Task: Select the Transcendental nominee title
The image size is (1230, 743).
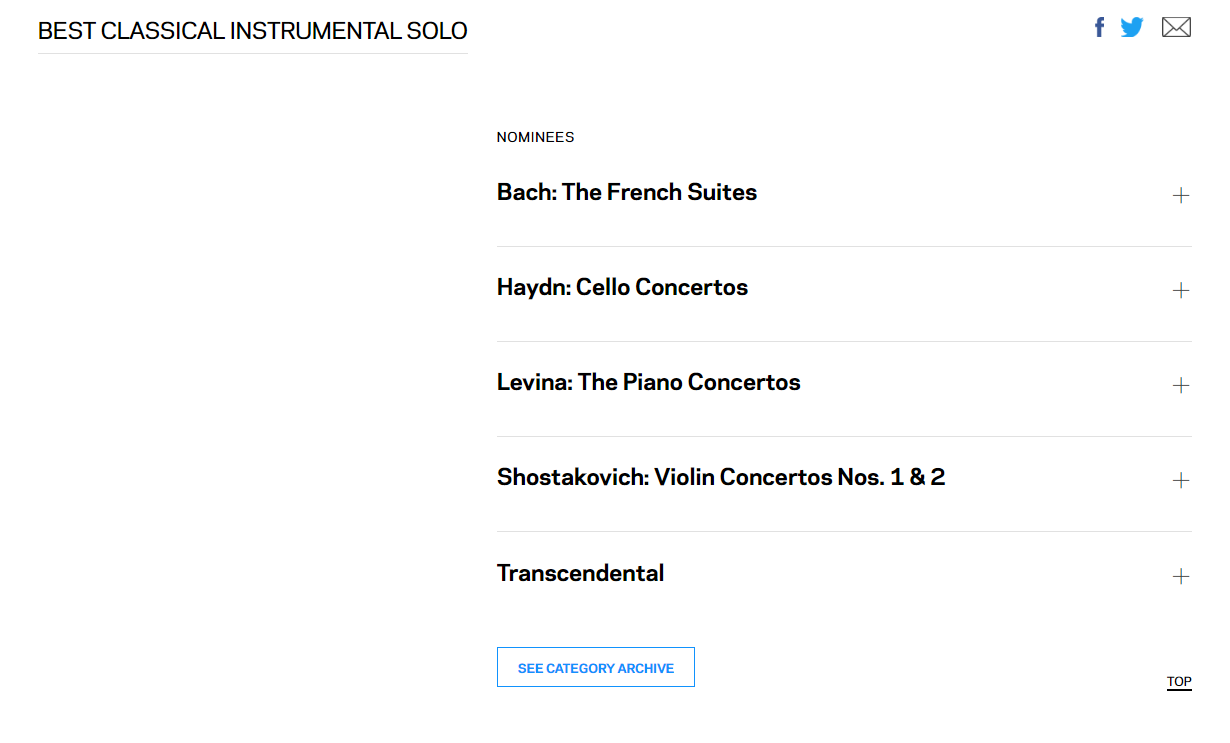Action: point(580,573)
